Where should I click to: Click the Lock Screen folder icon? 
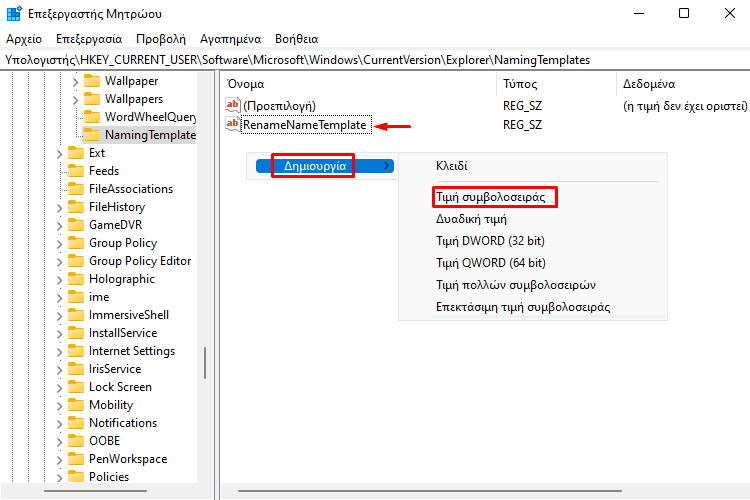point(76,387)
